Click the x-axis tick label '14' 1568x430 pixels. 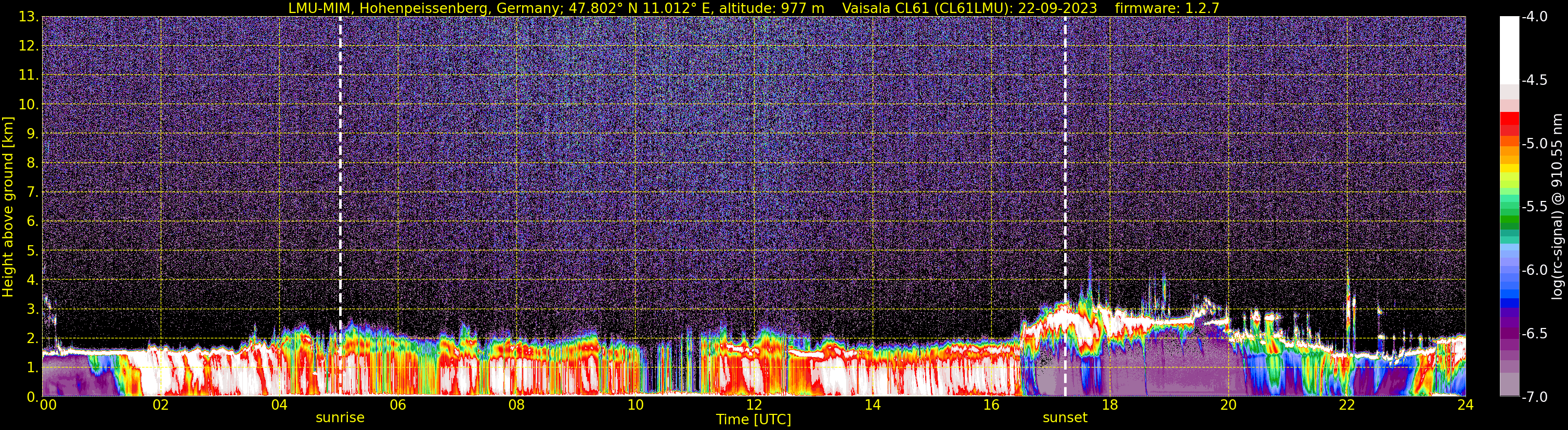[x=872, y=405]
